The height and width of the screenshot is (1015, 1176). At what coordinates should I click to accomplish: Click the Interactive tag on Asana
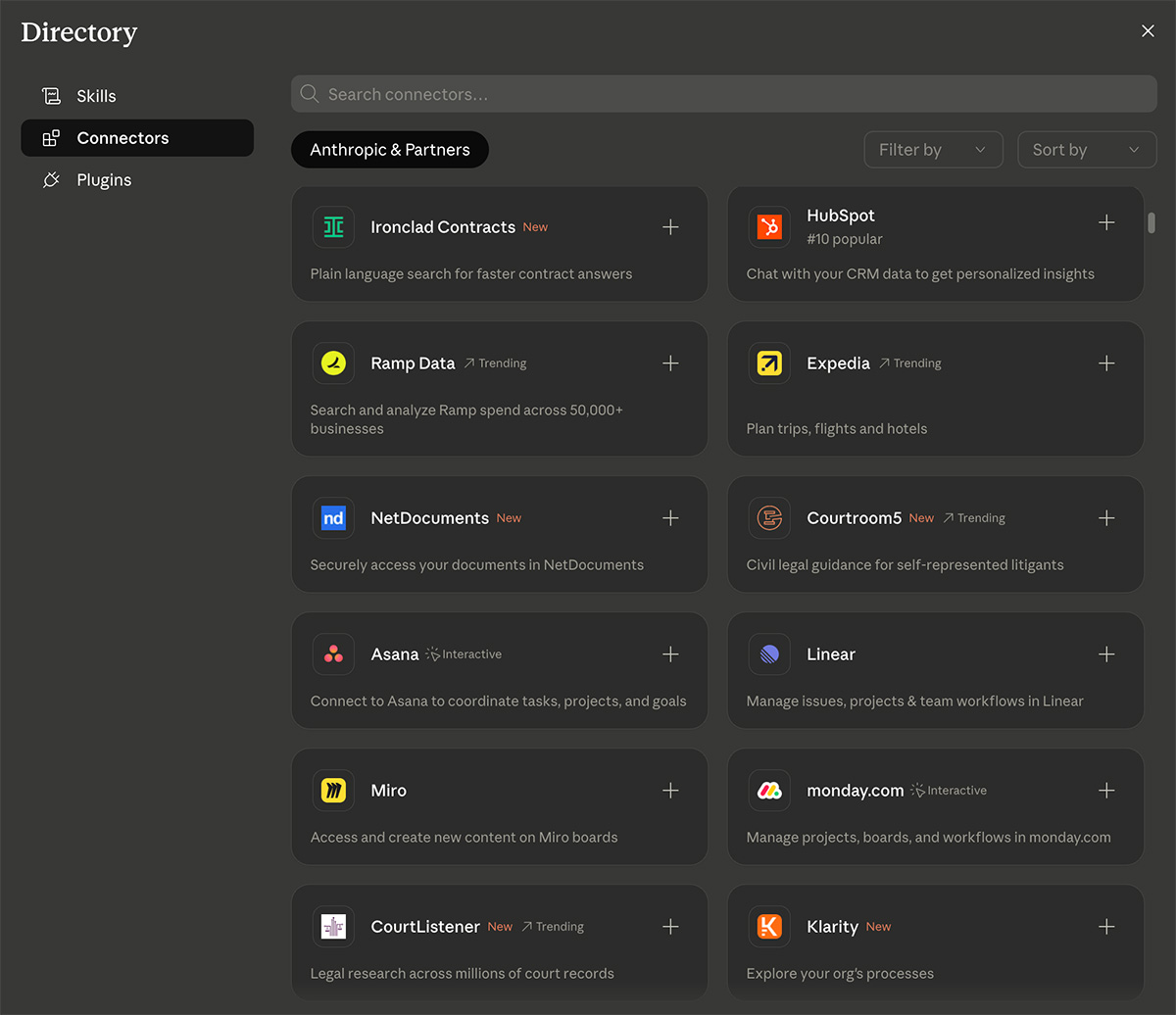[464, 653]
